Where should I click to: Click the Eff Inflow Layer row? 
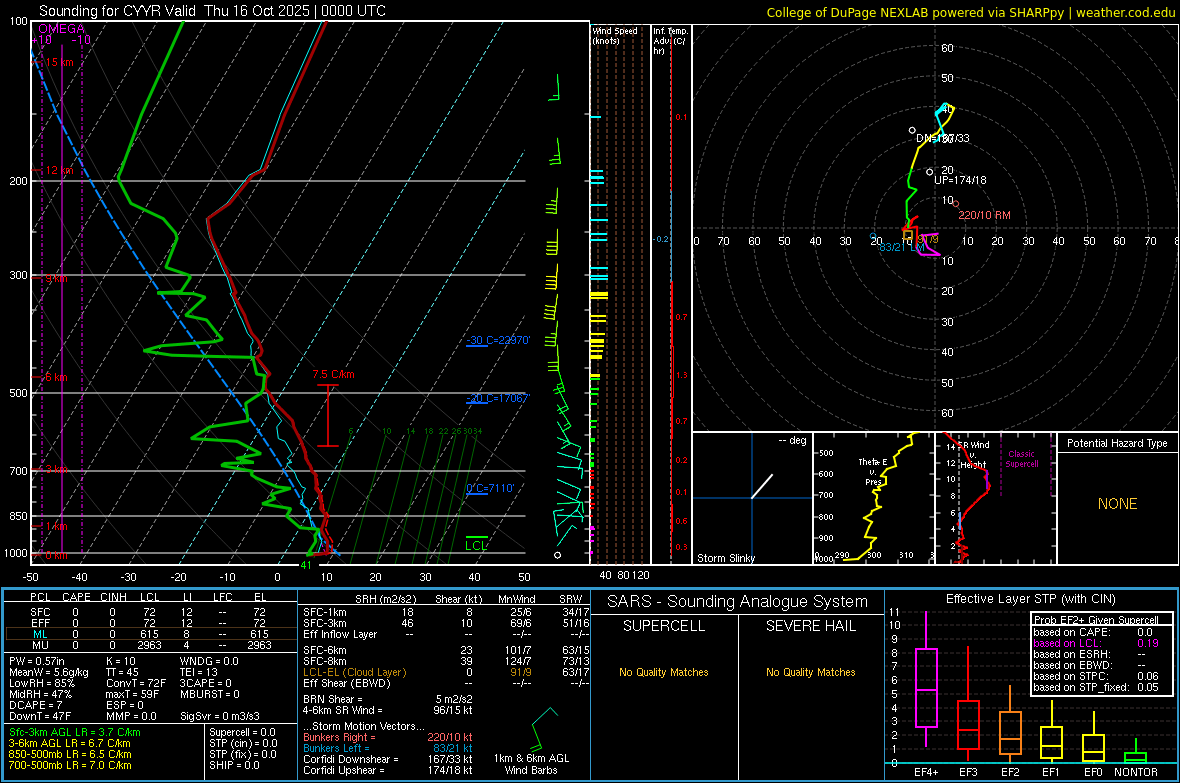[446, 634]
